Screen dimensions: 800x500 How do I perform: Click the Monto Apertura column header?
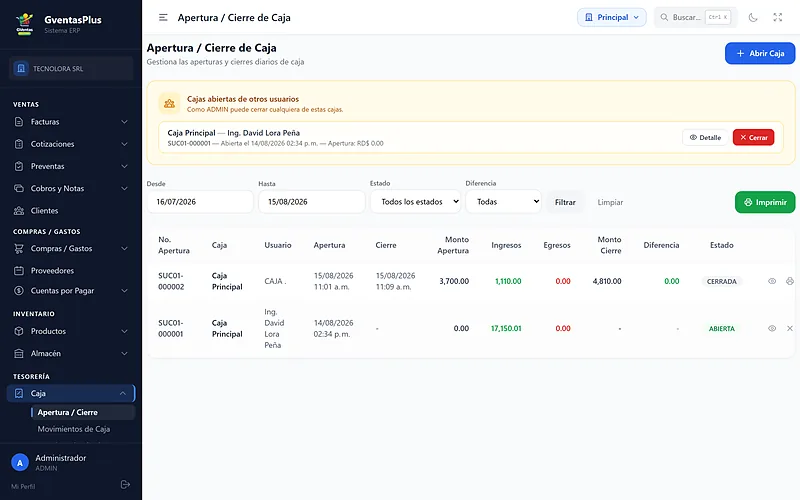453,245
